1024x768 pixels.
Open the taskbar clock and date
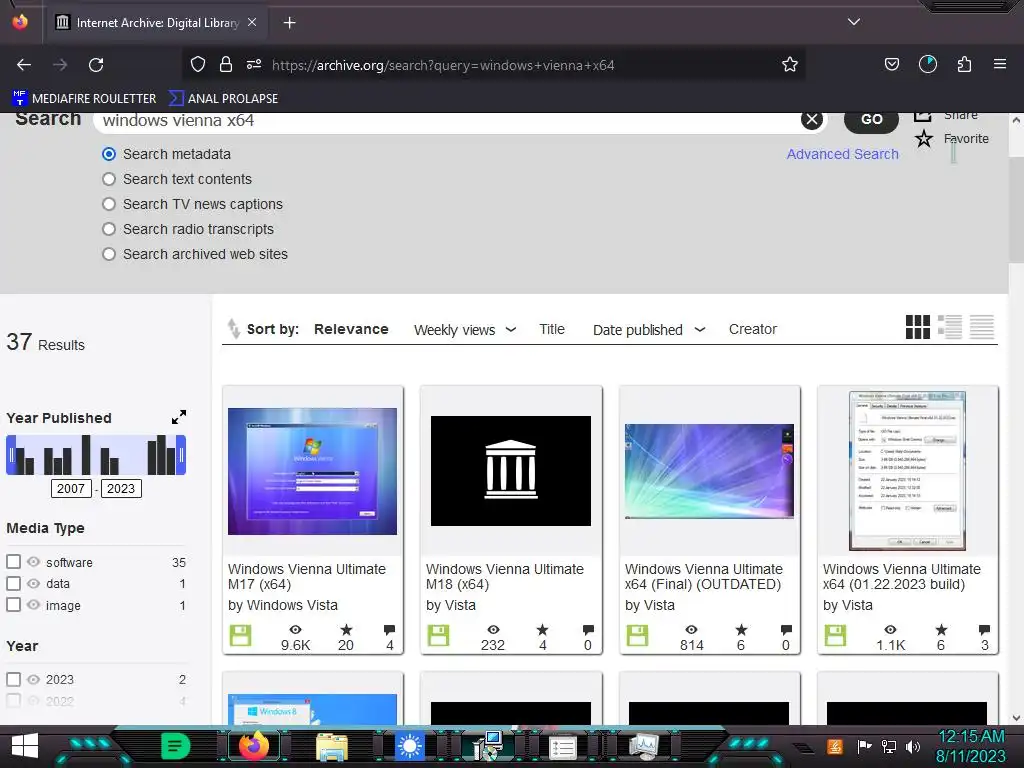pos(972,746)
